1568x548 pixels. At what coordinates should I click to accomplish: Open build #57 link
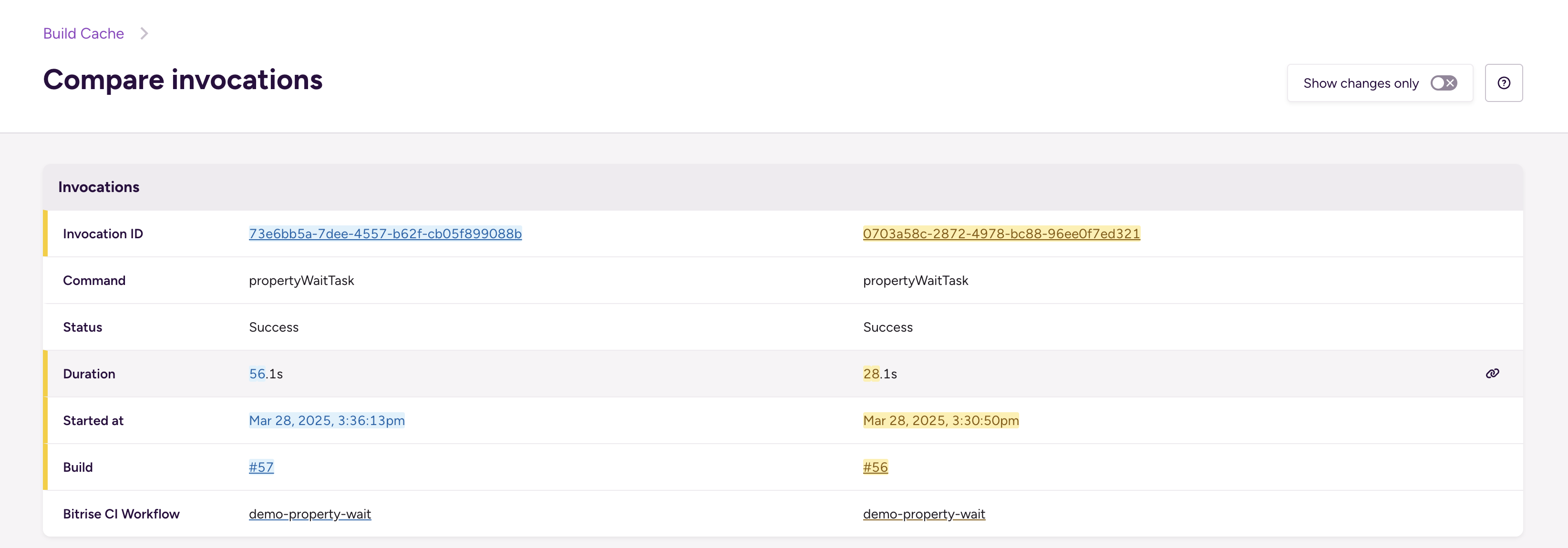coord(261,467)
